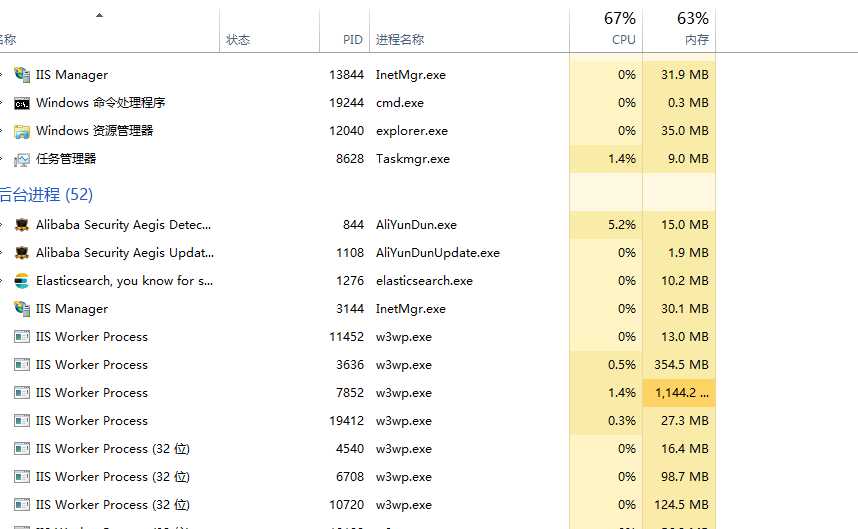
Task: Click the 124.5 MB memory cell
Action: pyautogui.click(x=681, y=505)
